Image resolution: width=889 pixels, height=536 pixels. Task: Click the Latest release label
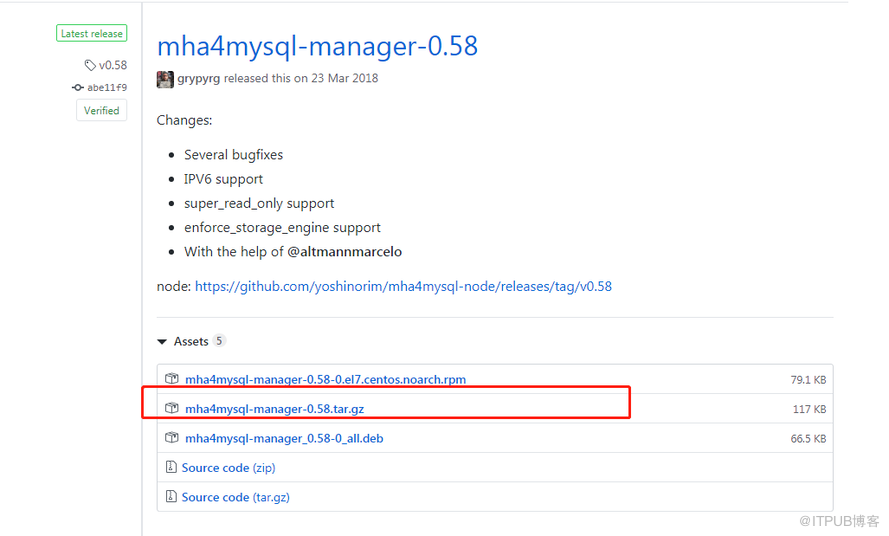(91, 34)
